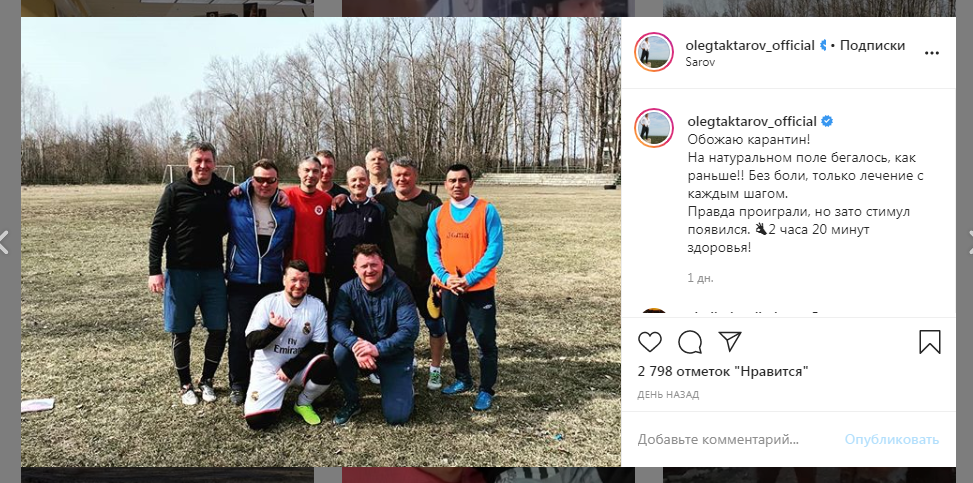This screenshot has height=483, width=973.
Task: Open the partially visible commenter avatar
Action: [654, 312]
